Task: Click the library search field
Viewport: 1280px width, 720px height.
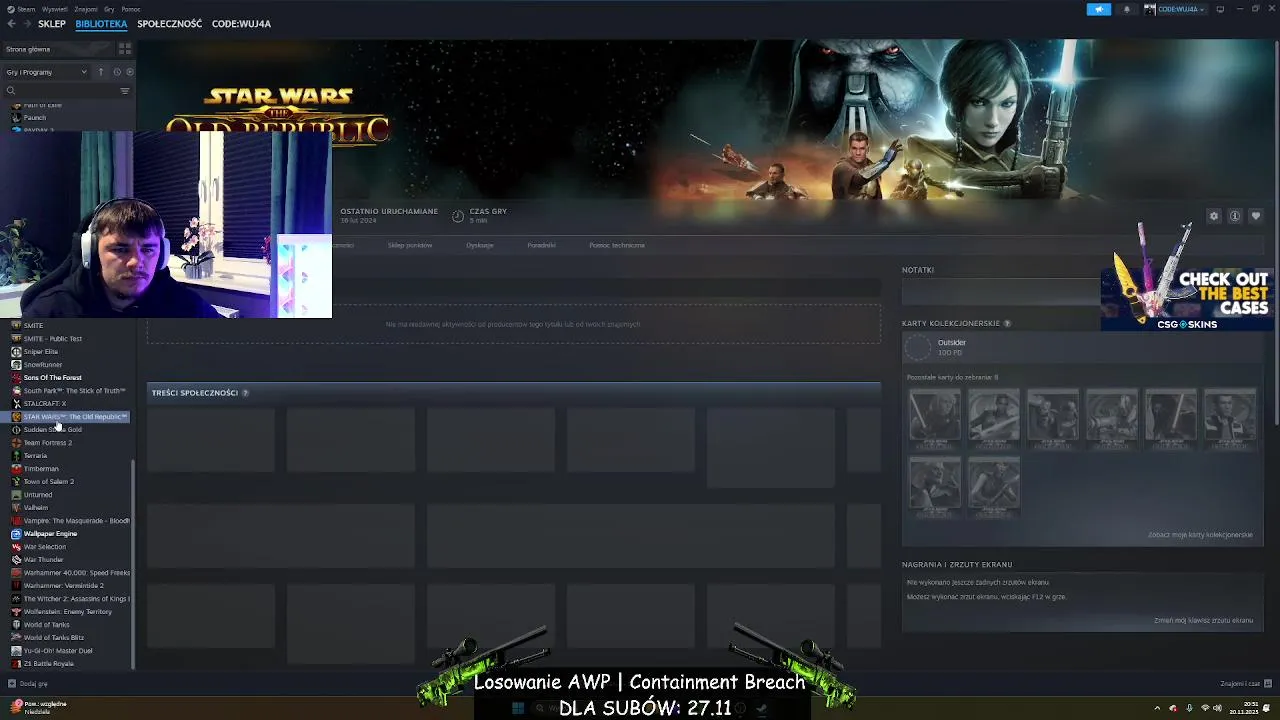Action: click(x=68, y=91)
